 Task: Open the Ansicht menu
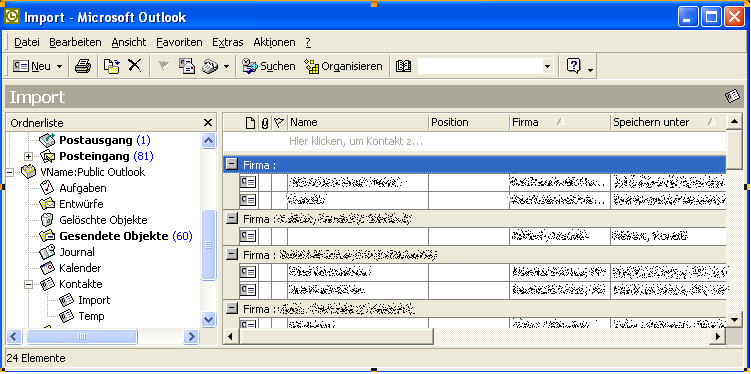point(129,42)
